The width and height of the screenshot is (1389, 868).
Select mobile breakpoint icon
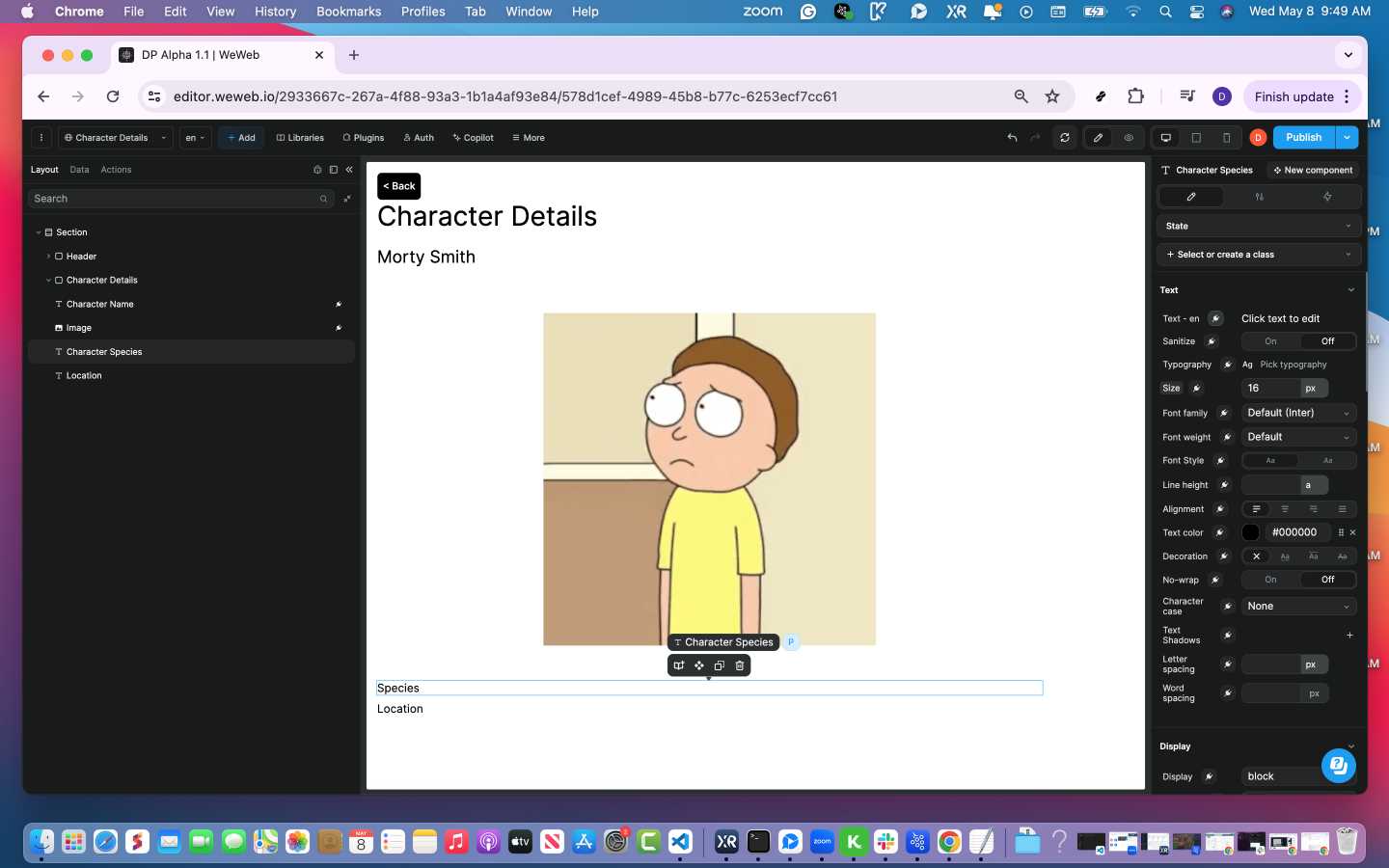tap(1226, 138)
